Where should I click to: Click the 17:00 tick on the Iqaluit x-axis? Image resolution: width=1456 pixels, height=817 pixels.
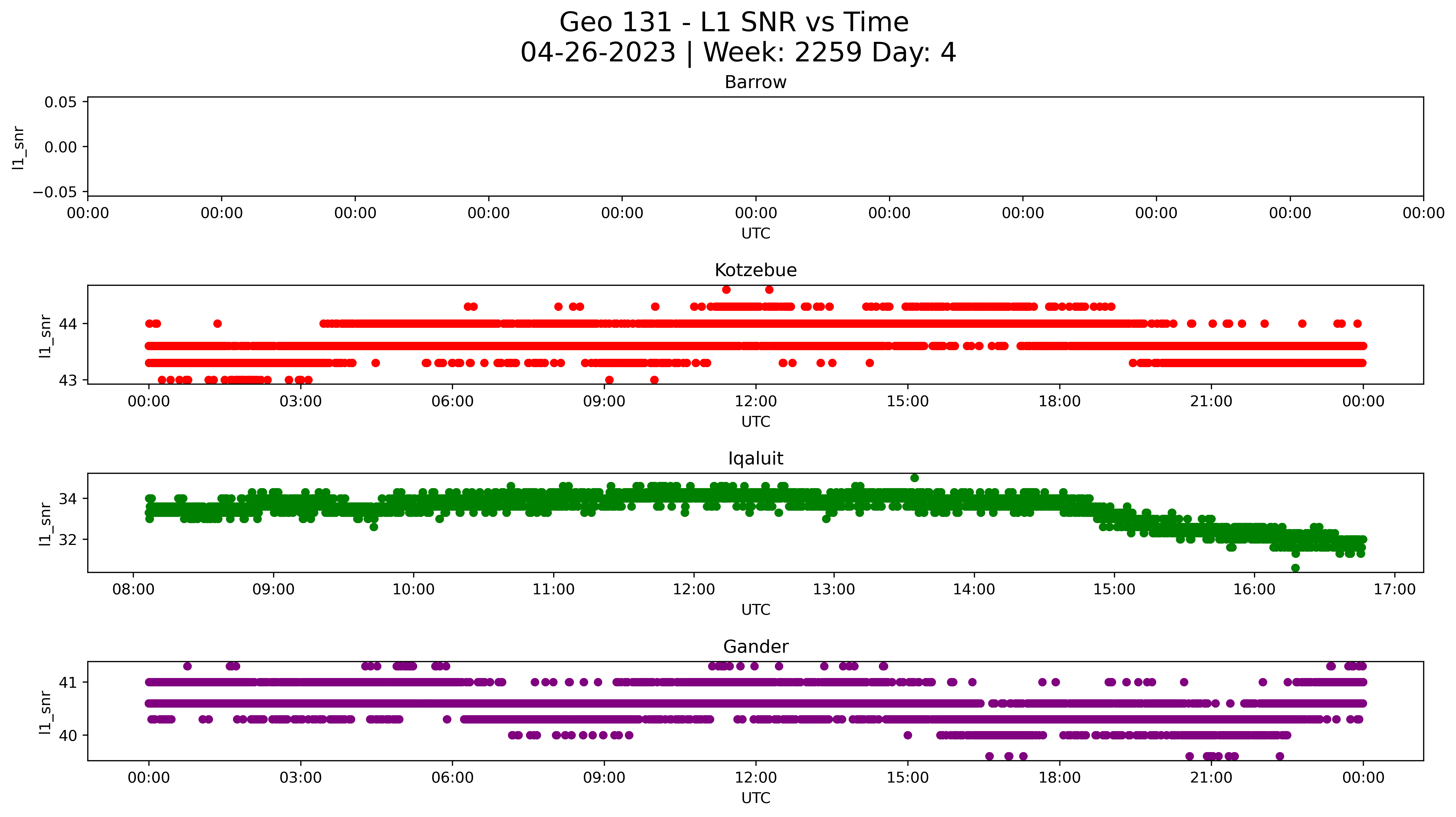[x=1395, y=590]
